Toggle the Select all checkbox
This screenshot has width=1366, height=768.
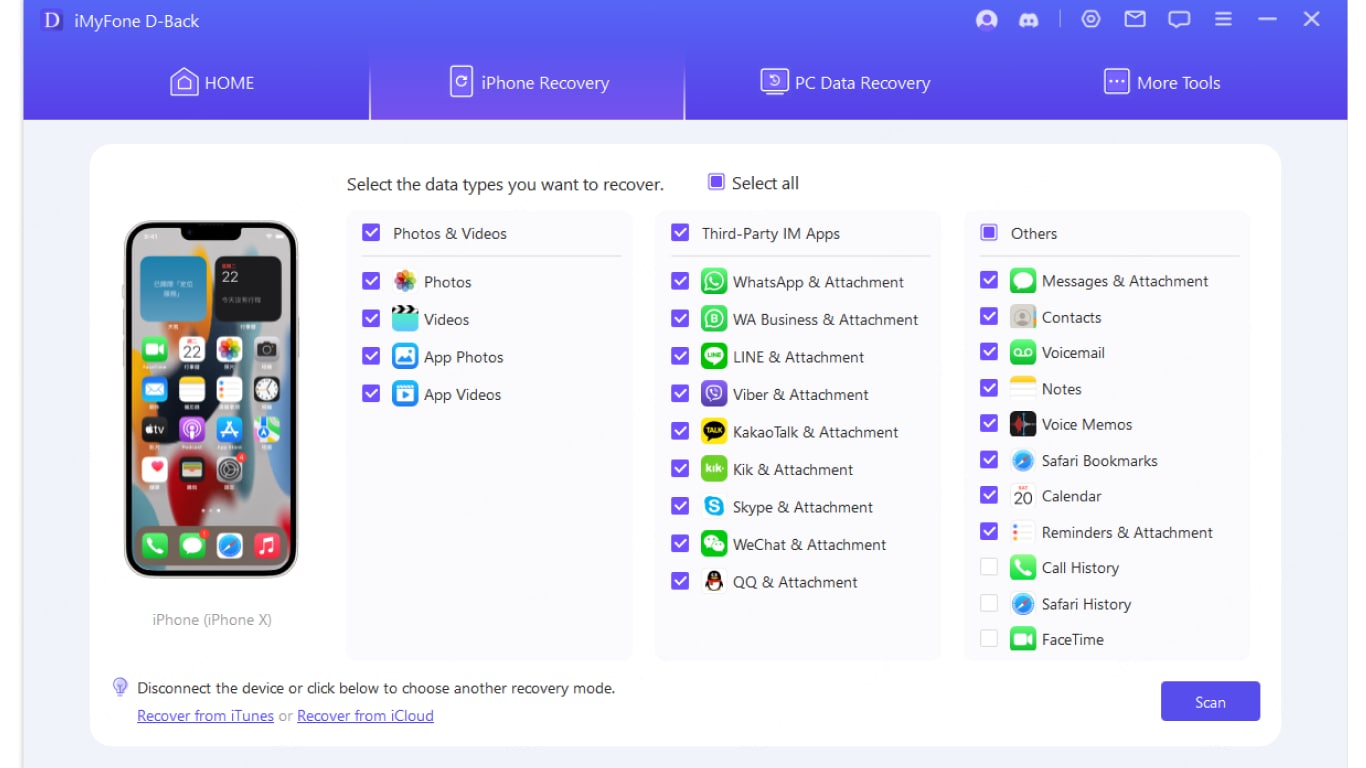716,182
